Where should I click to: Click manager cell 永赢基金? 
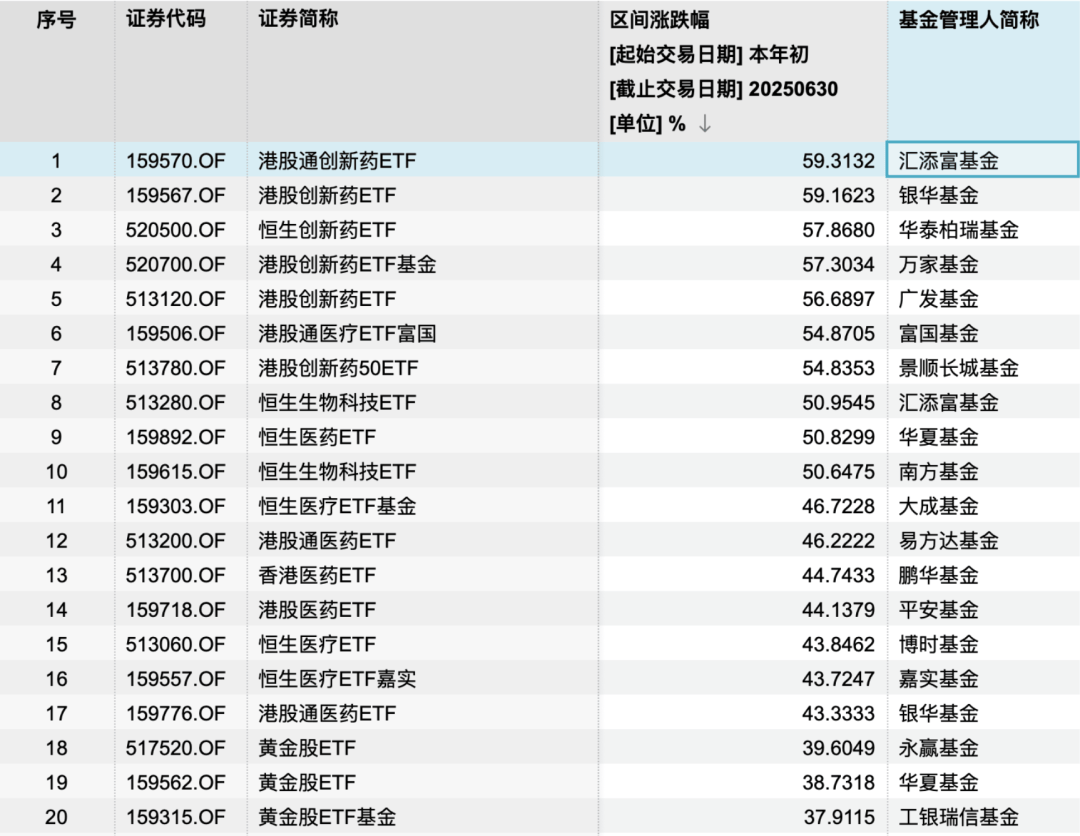pos(939,748)
